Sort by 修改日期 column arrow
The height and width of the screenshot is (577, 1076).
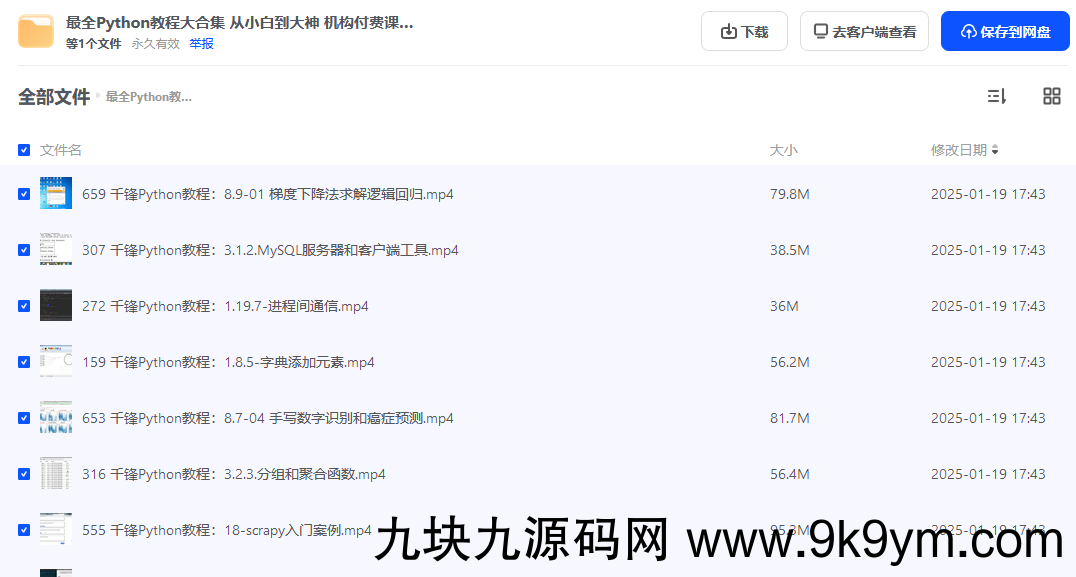[x=995, y=150]
